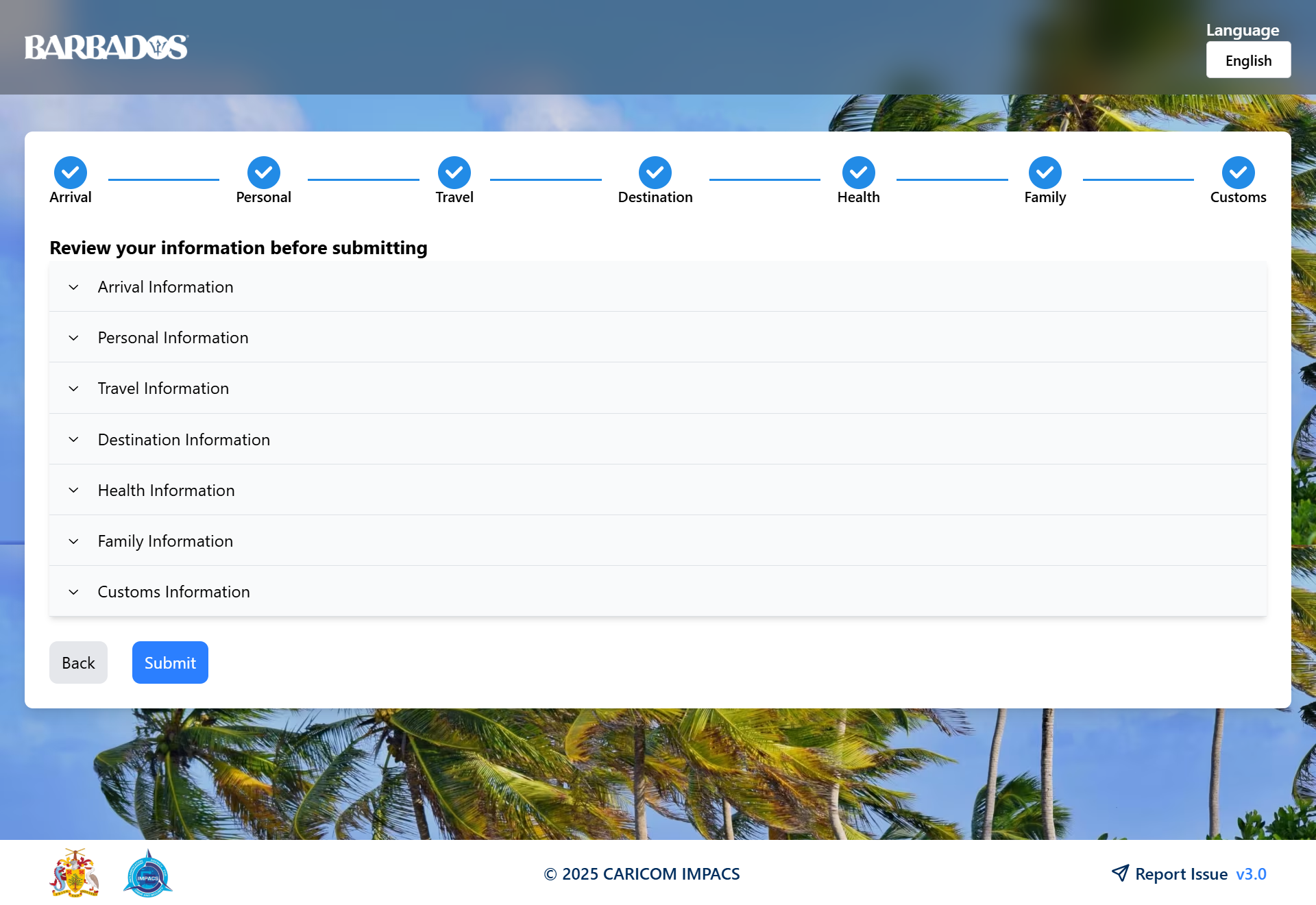The width and height of the screenshot is (1316, 905).
Task: Click the Travel step checkmark icon
Action: pos(454,173)
